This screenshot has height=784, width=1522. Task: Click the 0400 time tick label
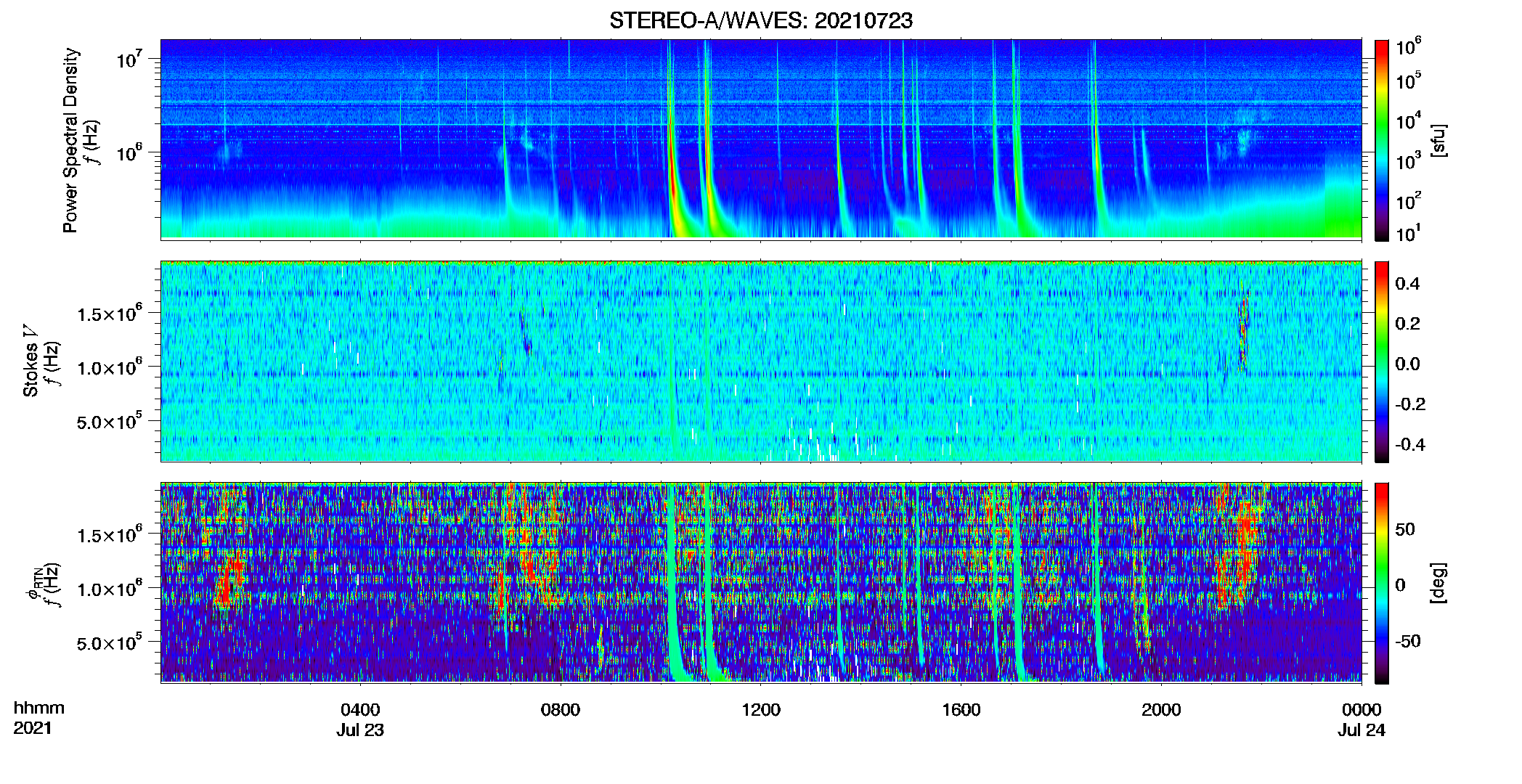point(360,710)
